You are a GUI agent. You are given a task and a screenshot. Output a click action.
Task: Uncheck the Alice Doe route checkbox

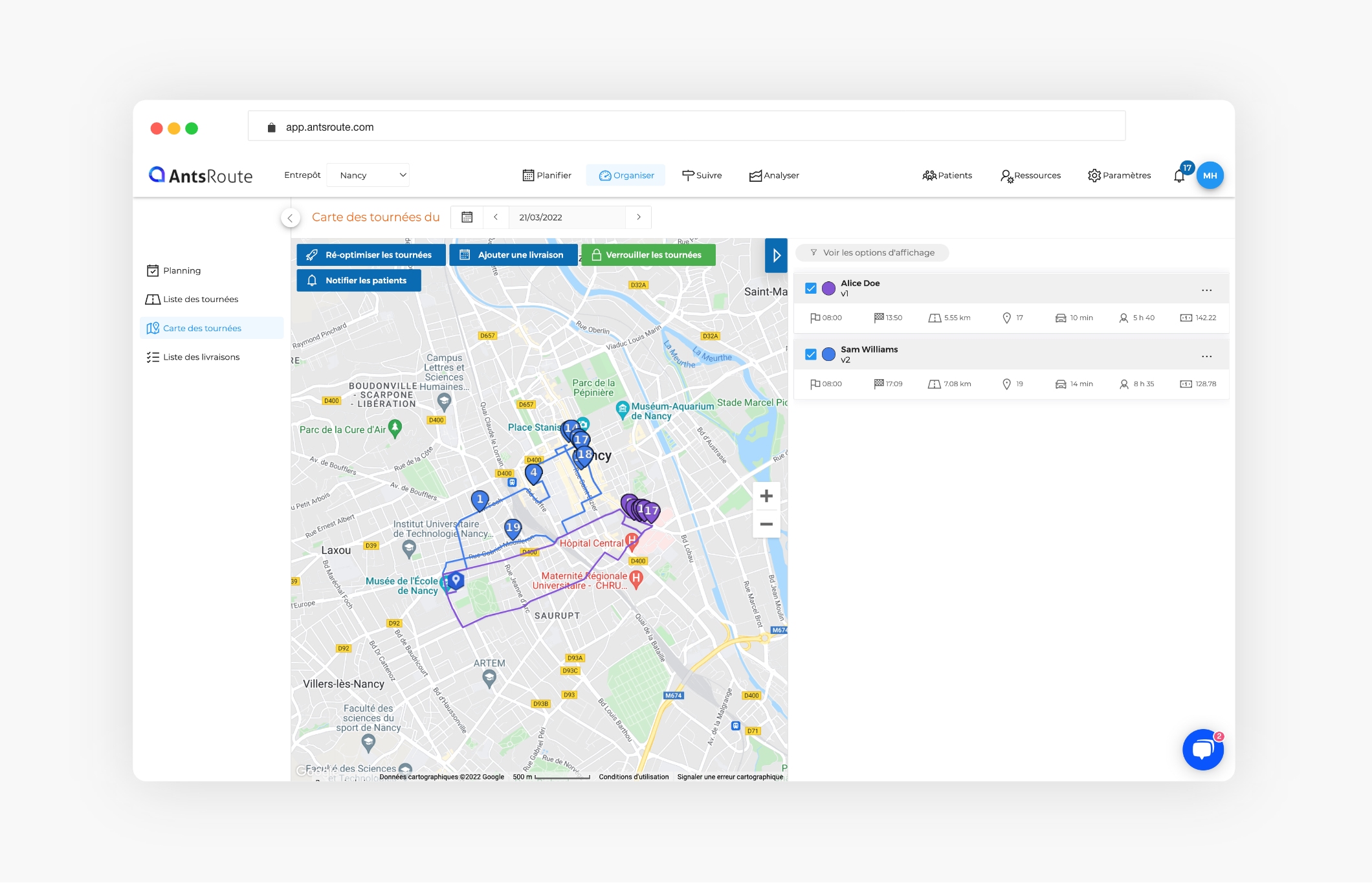pyautogui.click(x=810, y=289)
